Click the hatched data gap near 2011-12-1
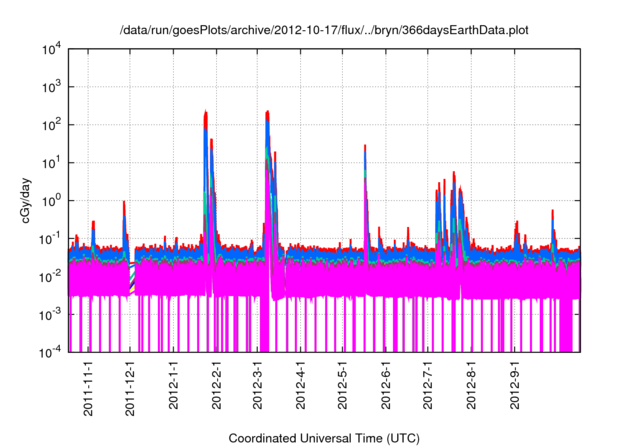Image resolution: width=640 pixels, height=448 pixels. pos(132,277)
